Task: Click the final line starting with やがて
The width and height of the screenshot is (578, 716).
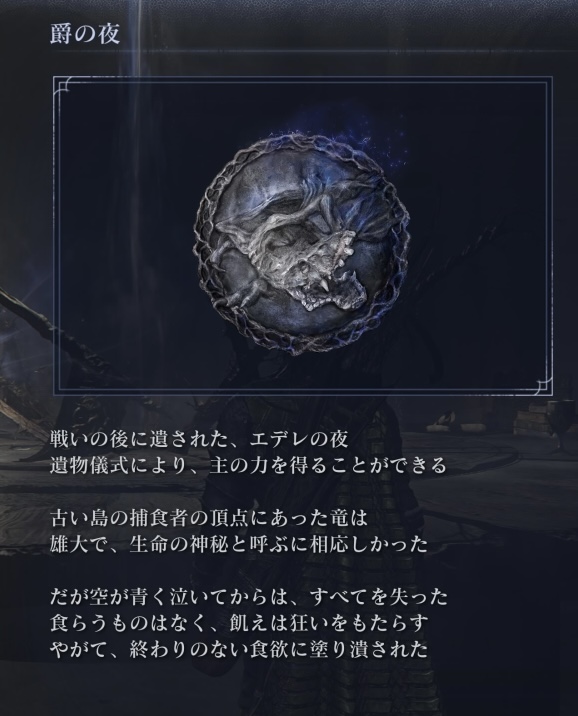Action: click(x=239, y=650)
